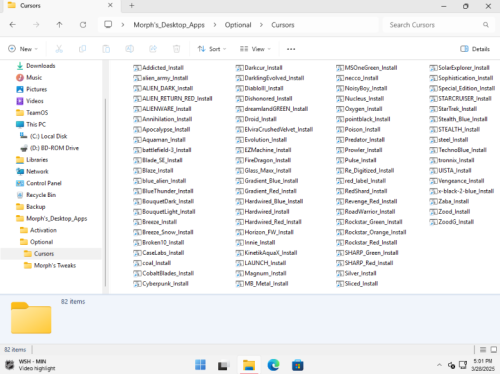Open the clock and date in taskbar
Image resolution: width=500 pixels, height=374 pixels.
483,365
